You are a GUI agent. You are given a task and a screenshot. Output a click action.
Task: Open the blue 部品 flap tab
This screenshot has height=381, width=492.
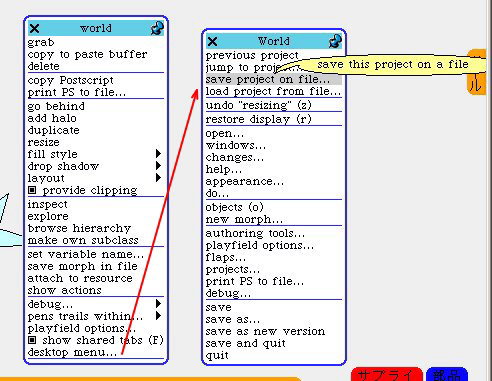447,374
